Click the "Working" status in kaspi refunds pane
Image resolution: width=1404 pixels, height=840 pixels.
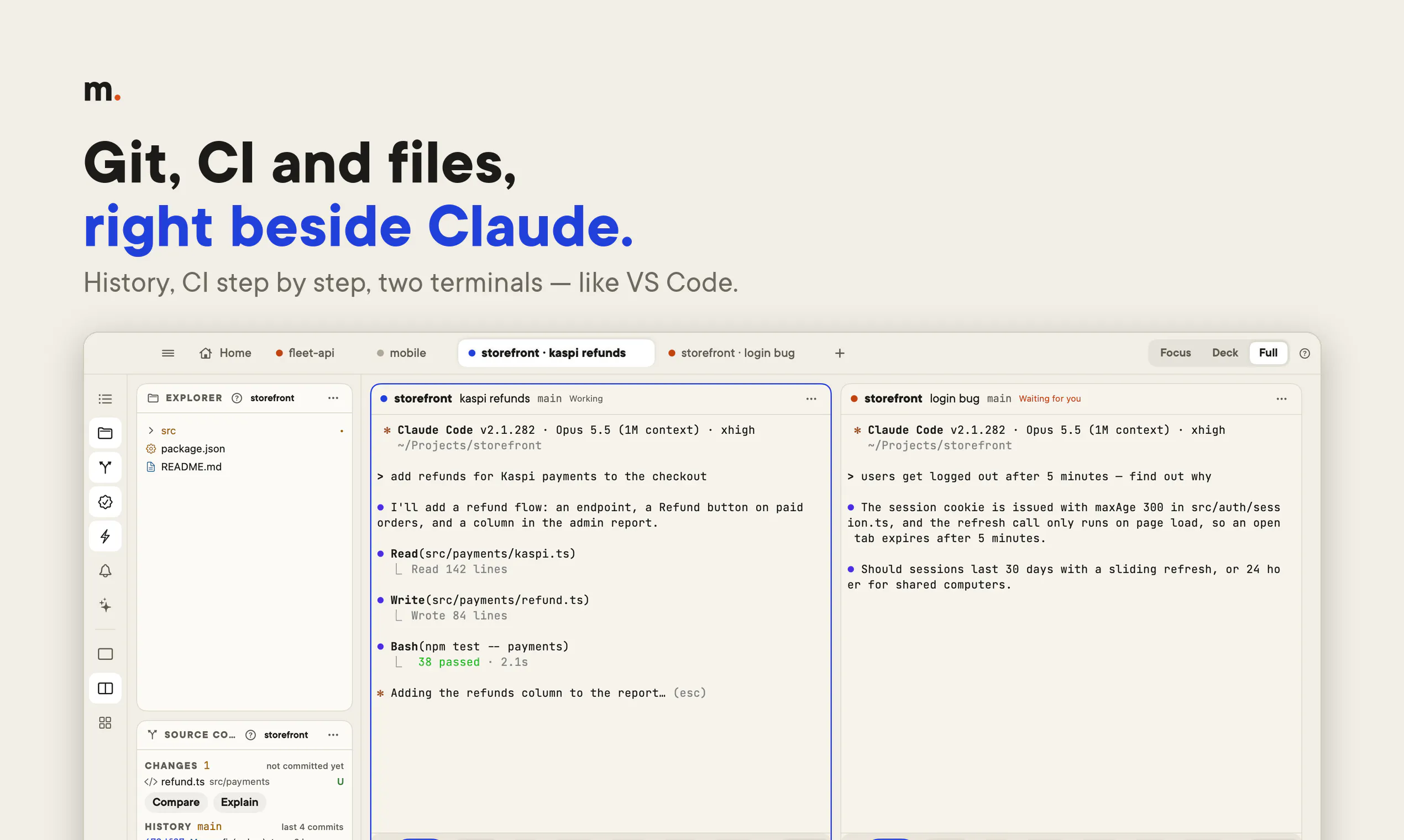(x=586, y=399)
